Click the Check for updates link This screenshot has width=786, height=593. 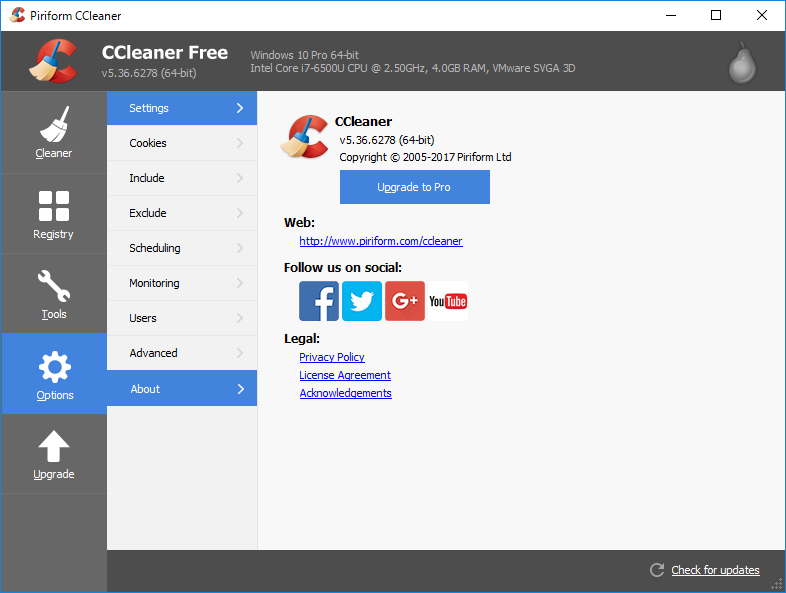[715, 570]
